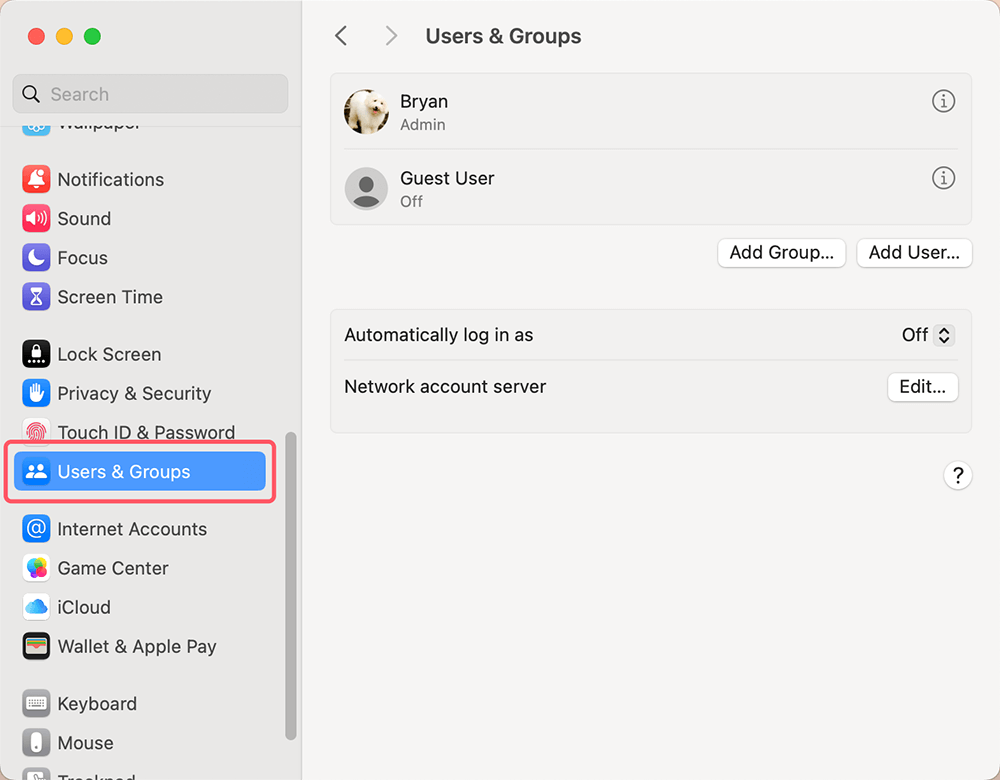1000x780 pixels.
Task: Open Lock Screen settings via lock icon
Action: click(36, 354)
